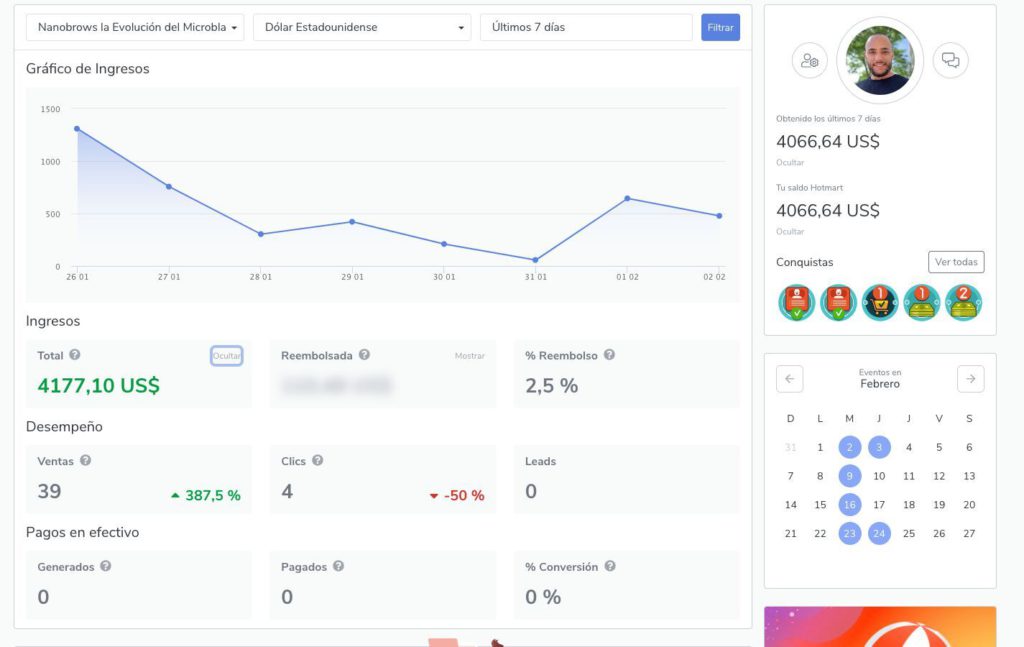Select highlighted February 16 in calendar
1024x647 pixels.
850,505
